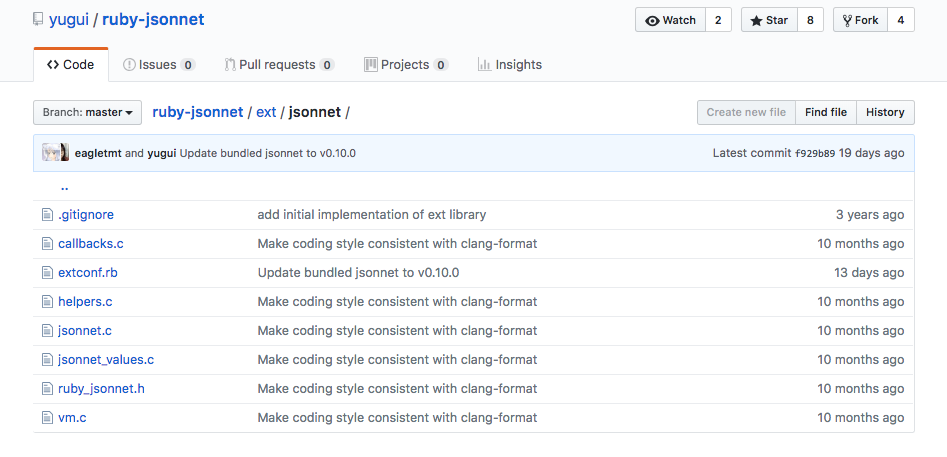The image size is (947, 457).
Task: Open the stargazers count 8
Action: tap(811, 20)
